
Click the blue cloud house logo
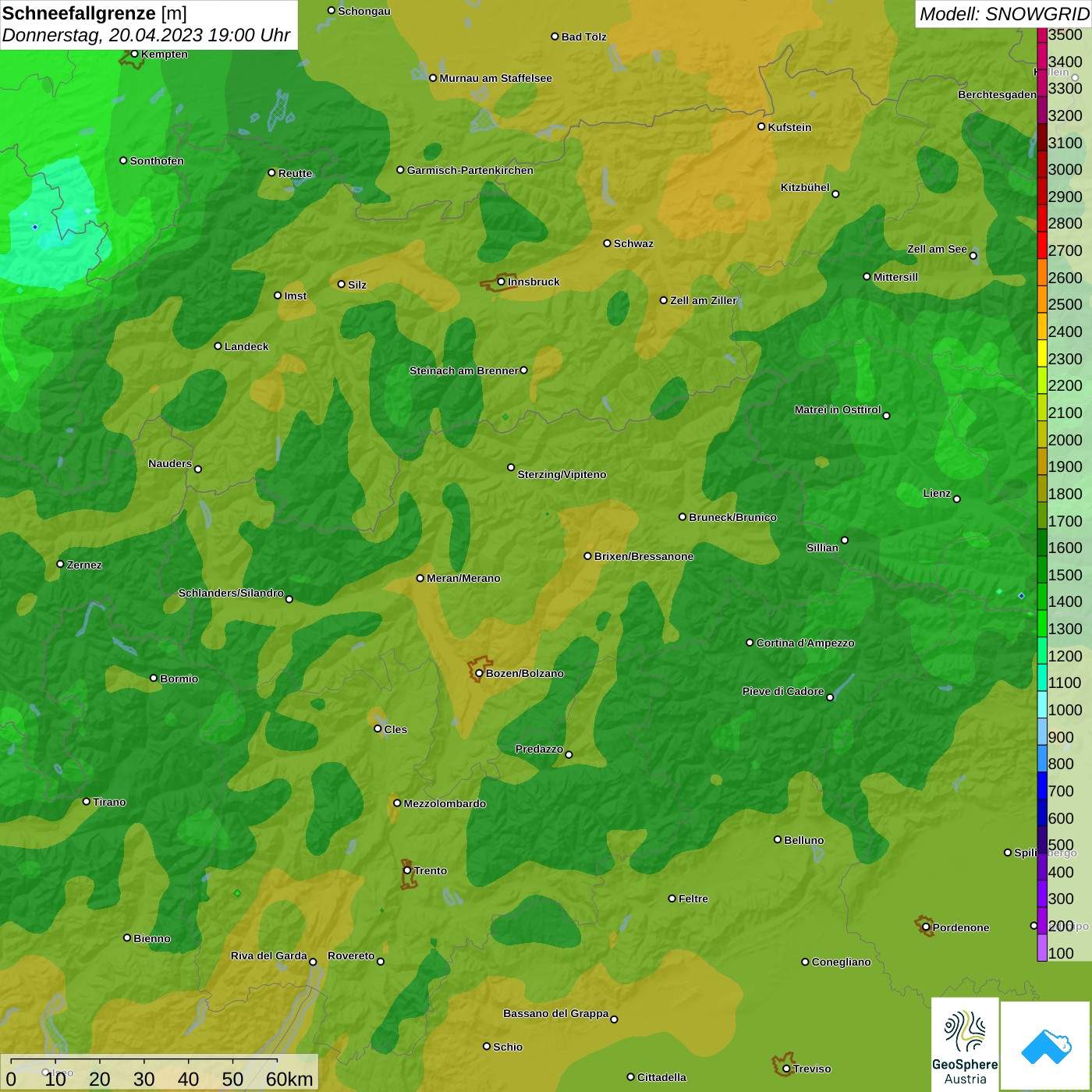click(x=1046, y=1046)
